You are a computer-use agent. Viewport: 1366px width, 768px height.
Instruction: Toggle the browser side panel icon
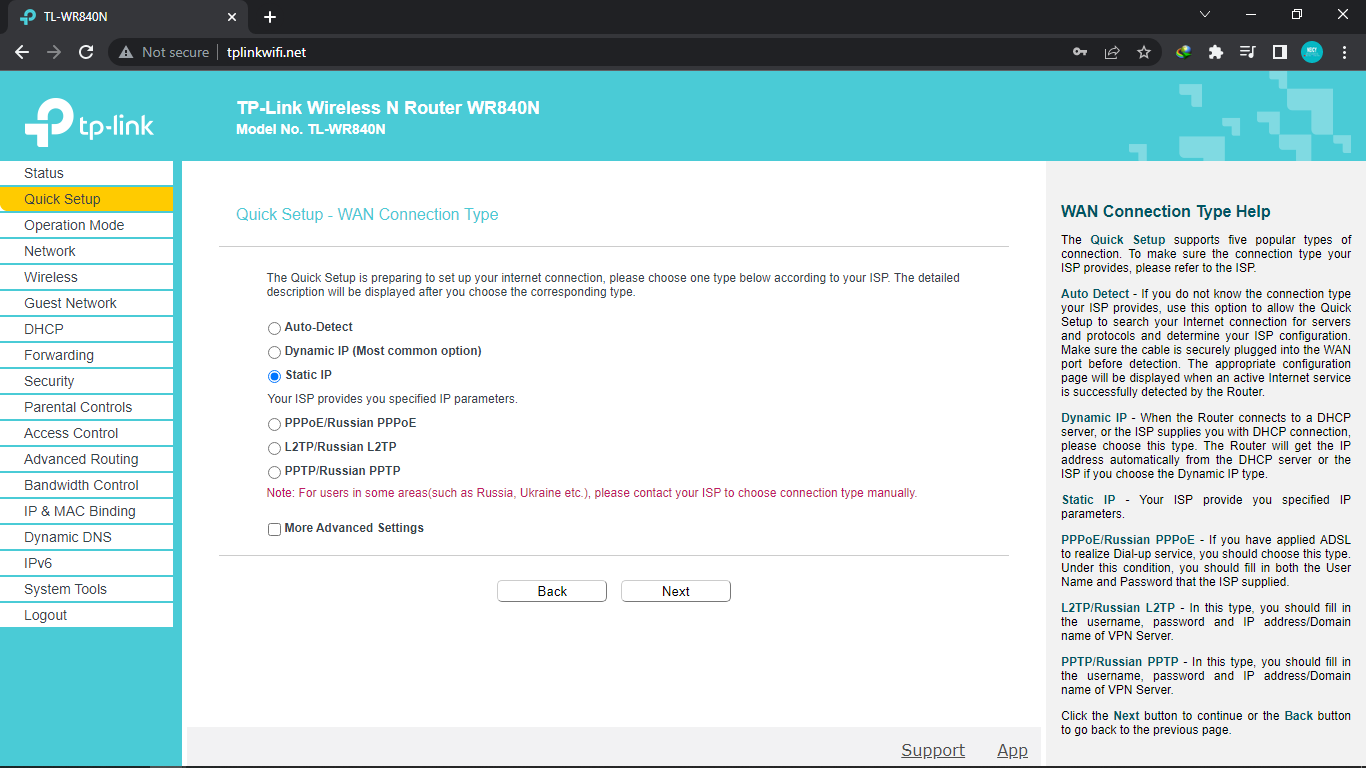point(1279,52)
